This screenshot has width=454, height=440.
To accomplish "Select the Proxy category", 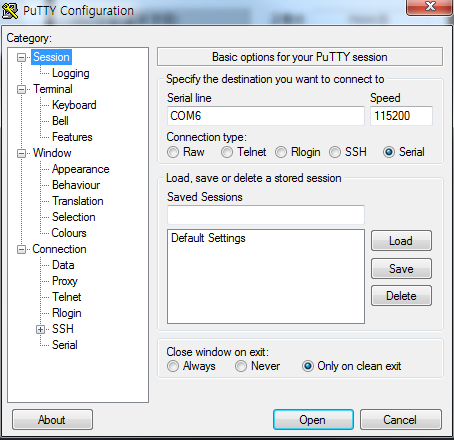I will (65, 281).
